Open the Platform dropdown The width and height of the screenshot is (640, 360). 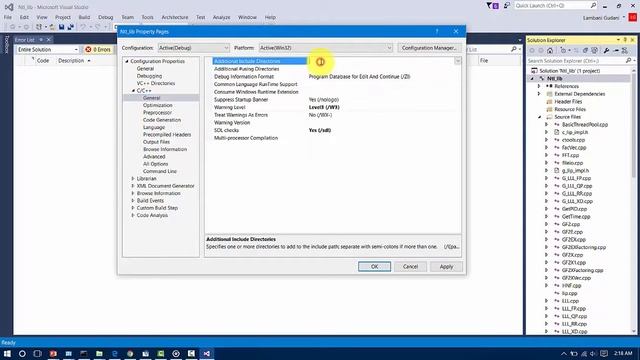(326, 48)
